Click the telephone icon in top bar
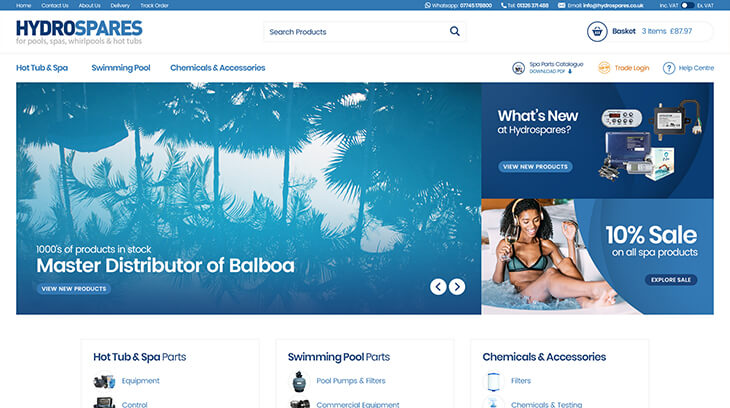 [x=504, y=5]
